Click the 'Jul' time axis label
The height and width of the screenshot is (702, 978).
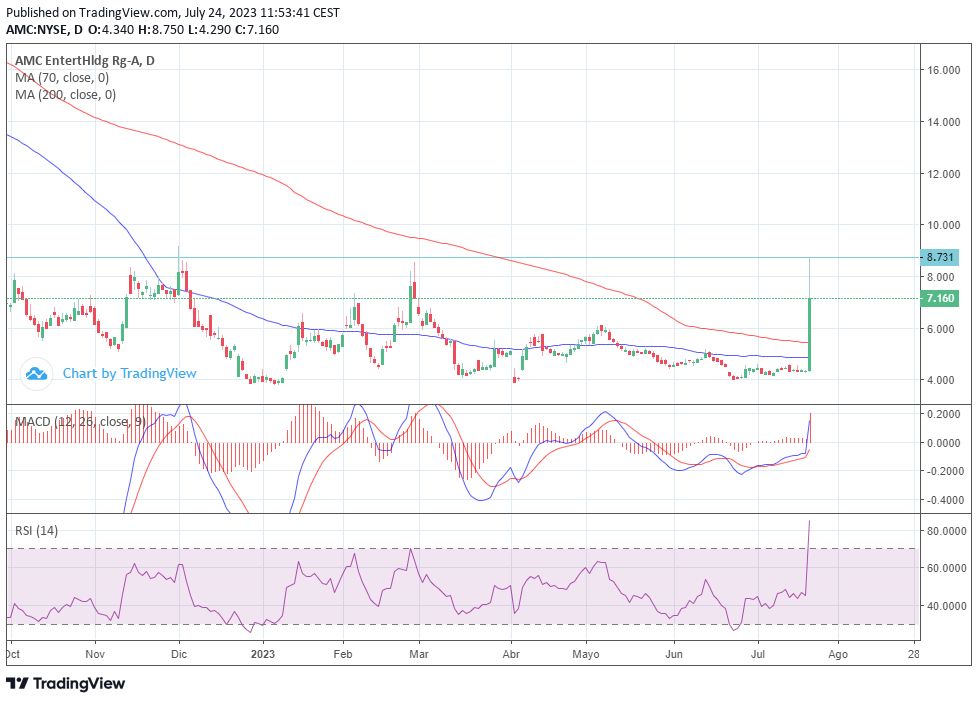tap(758, 654)
